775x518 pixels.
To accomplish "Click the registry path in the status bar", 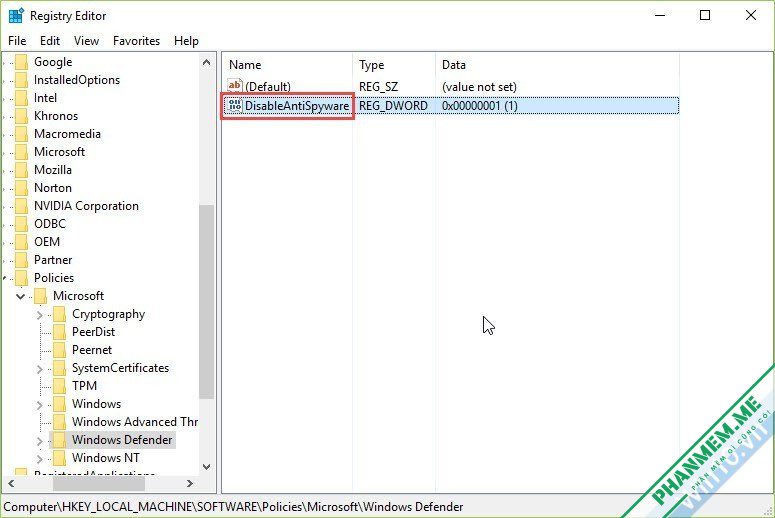I will (x=233, y=507).
